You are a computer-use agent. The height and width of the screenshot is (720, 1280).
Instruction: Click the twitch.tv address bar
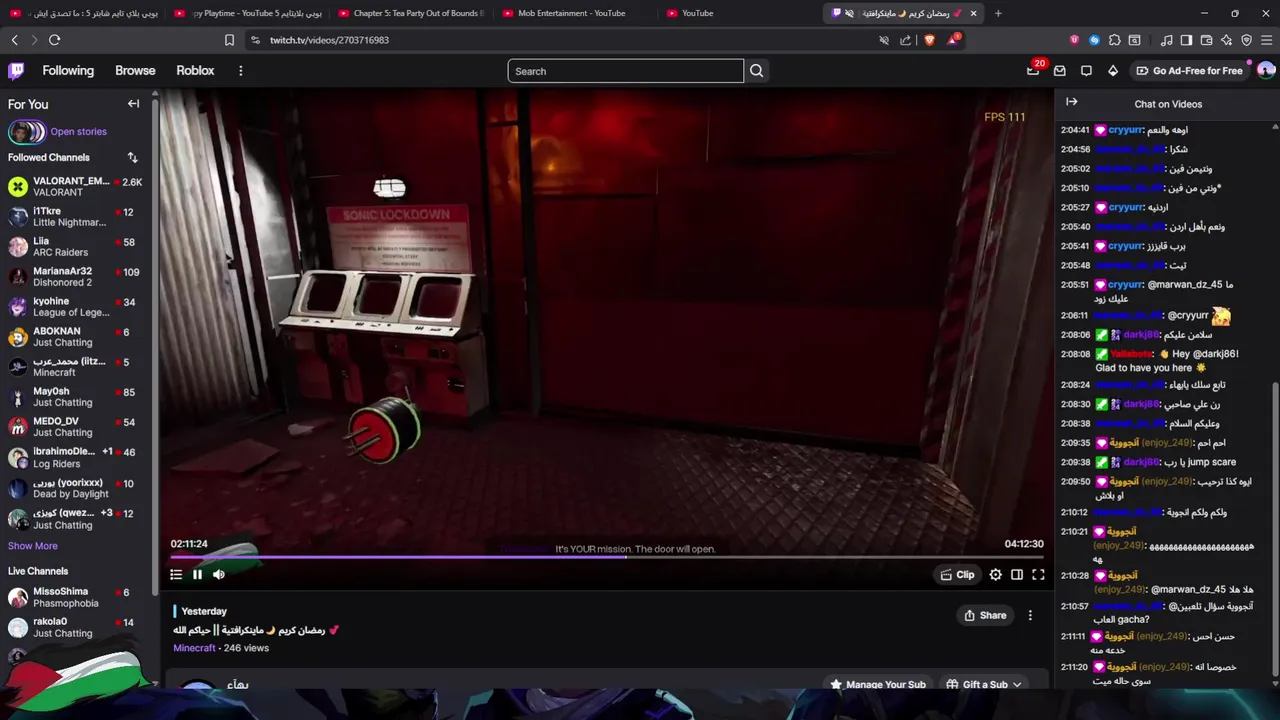pos(560,40)
